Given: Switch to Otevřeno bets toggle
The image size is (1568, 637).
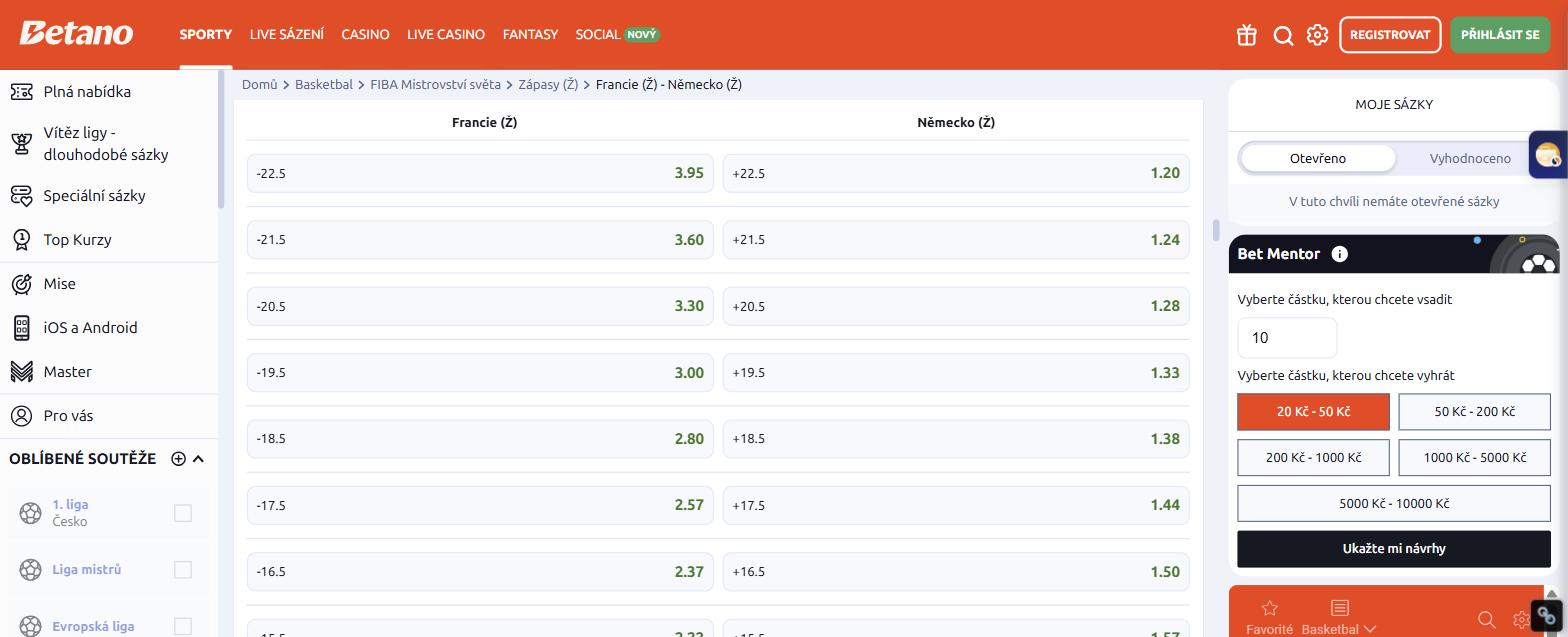Looking at the screenshot, I should [x=1317, y=158].
